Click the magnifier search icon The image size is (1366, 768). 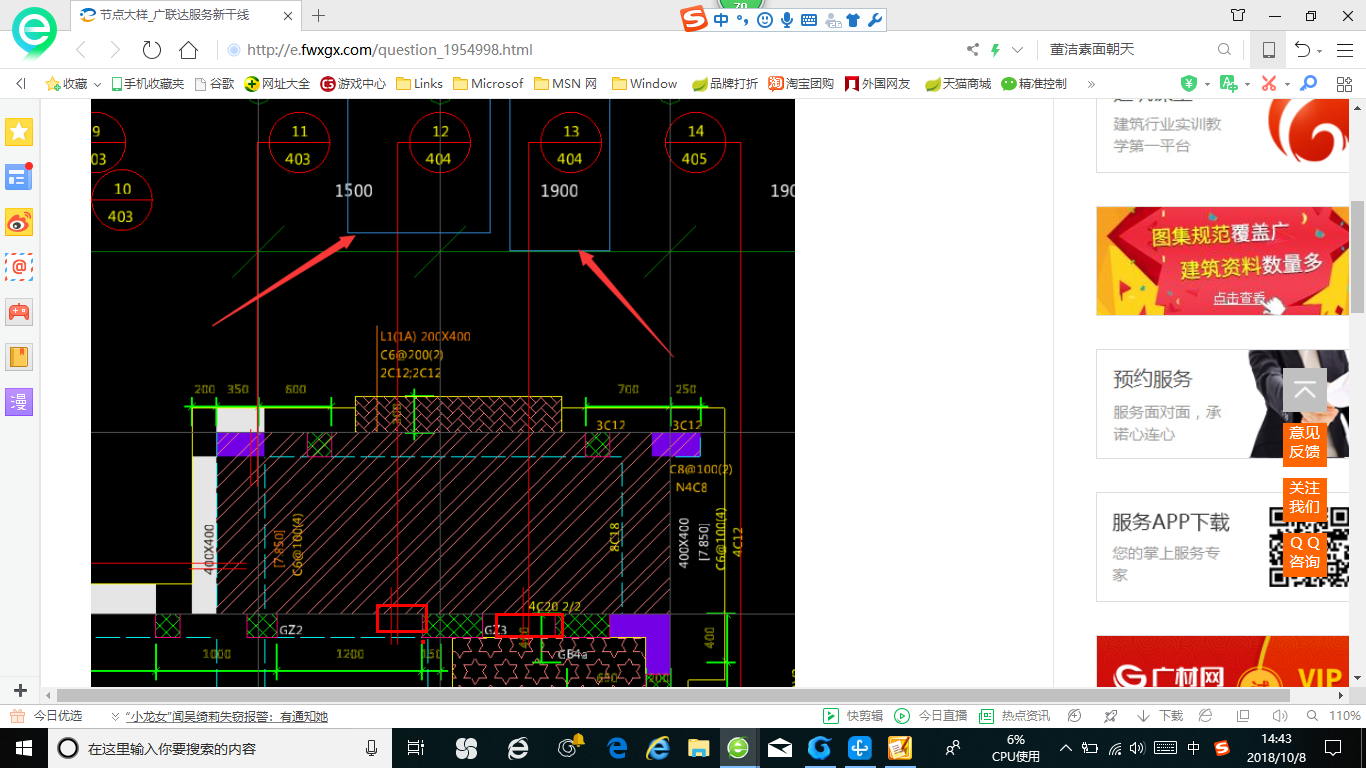click(1224, 50)
